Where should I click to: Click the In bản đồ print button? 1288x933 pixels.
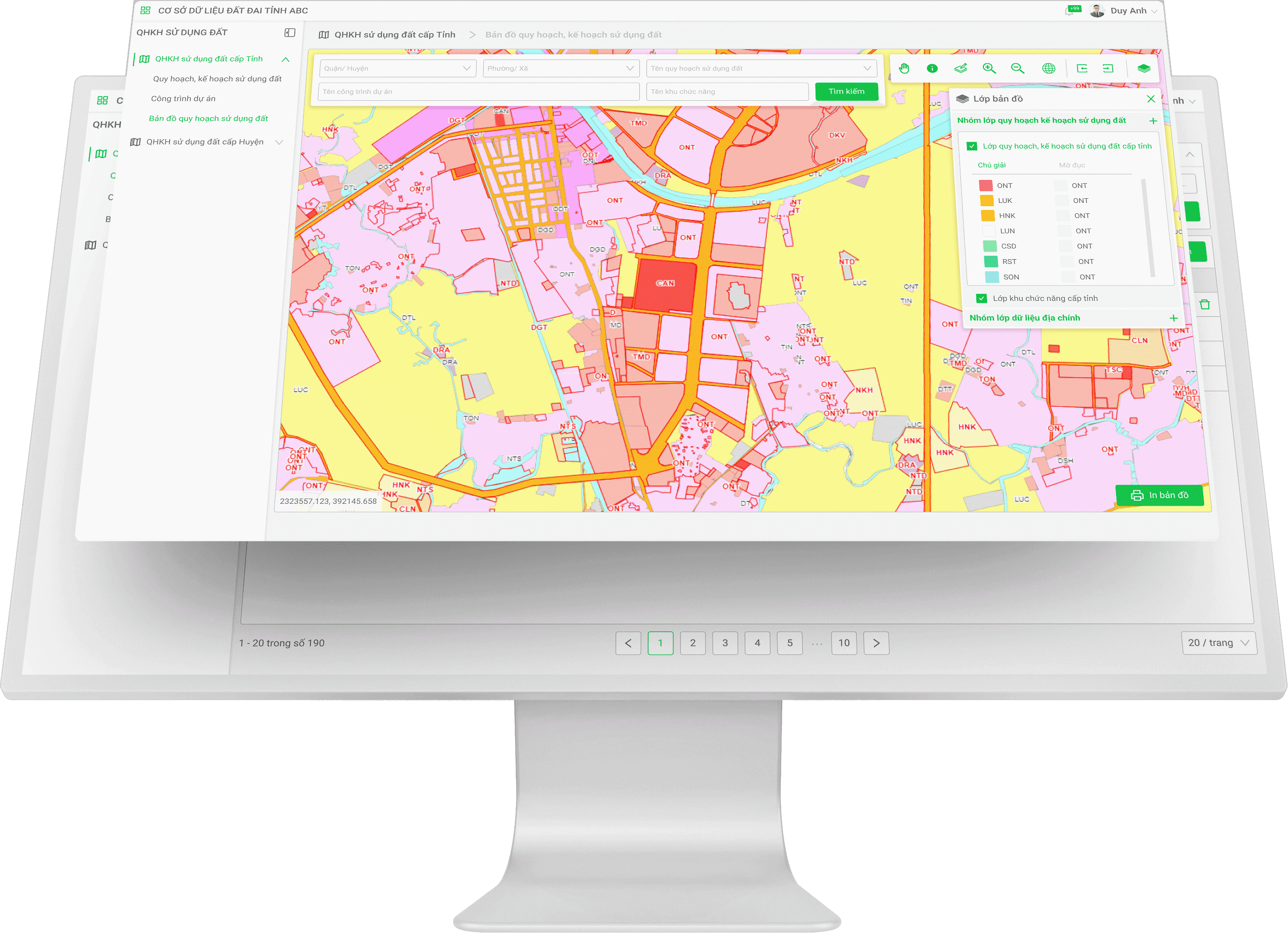pos(1159,495)
